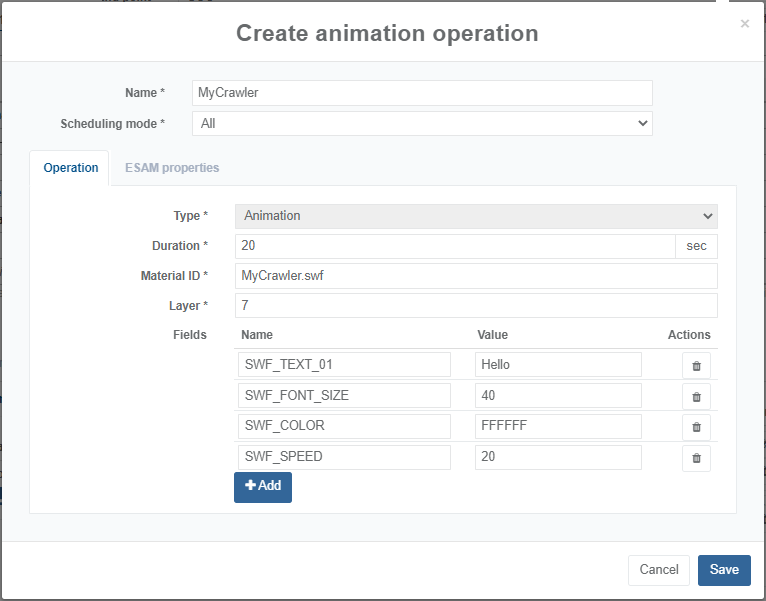Click the SWF_SPEED name field
The height and width of the screenshot is (601, 766).
[x=344, y=458]
